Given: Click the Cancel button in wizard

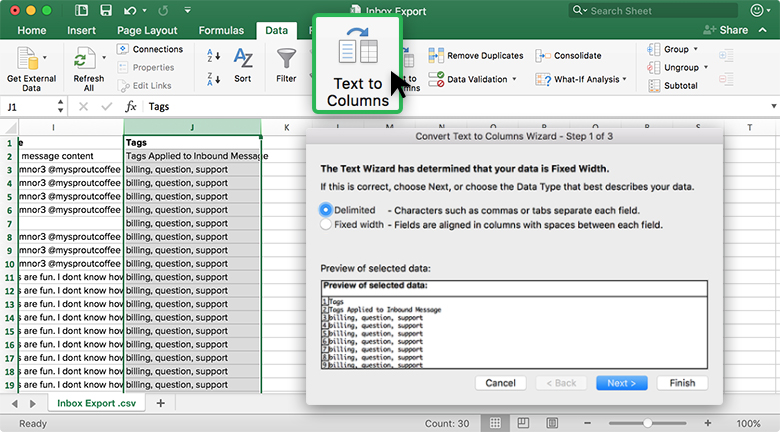Looking at the screenshot, I should [x=500, y=383].
